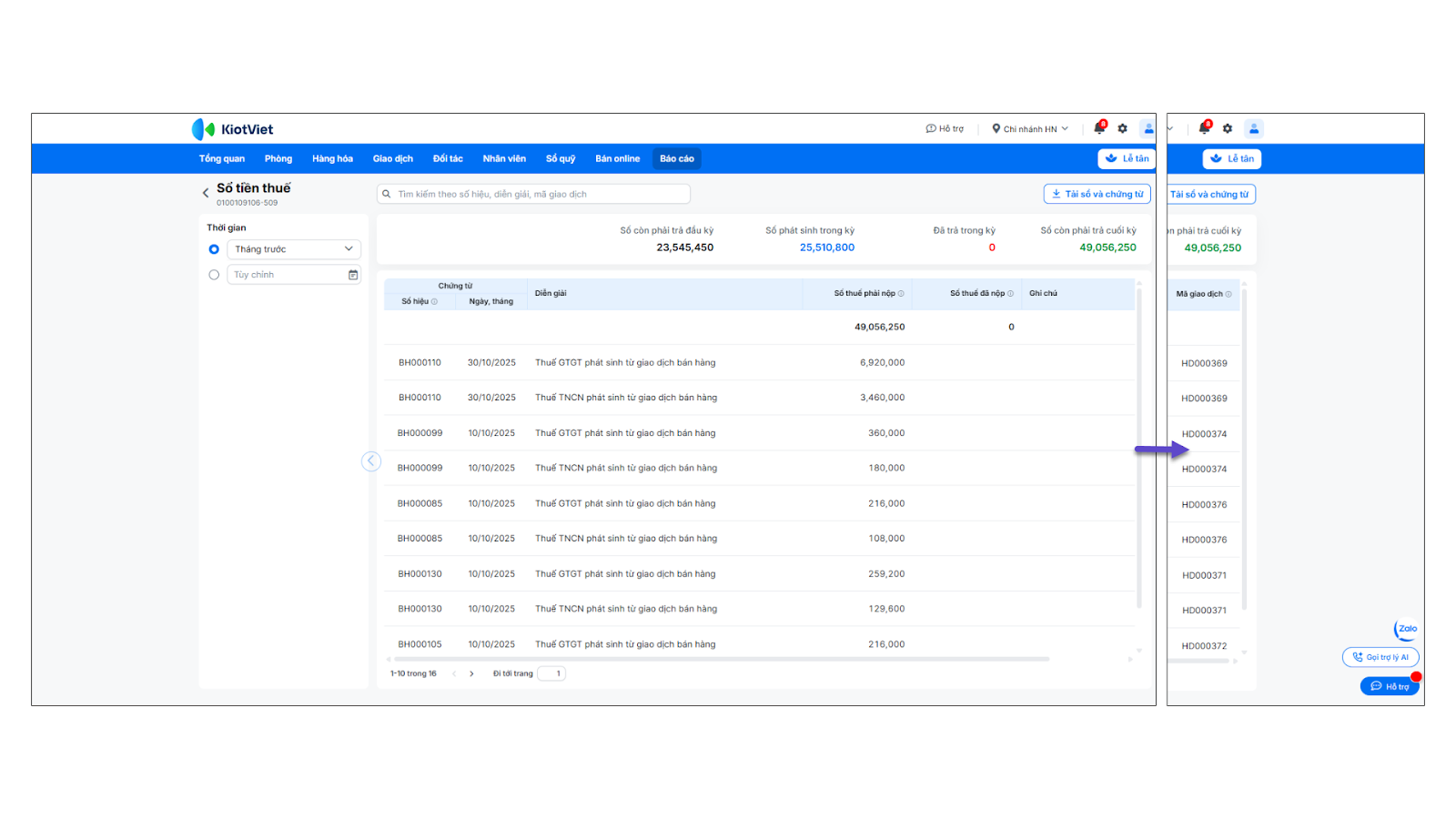Image resolution: width=1456 pixels, height=819 pixels.
Task: Open notifications bell in the main window
Action: [x=1099, y=128]
